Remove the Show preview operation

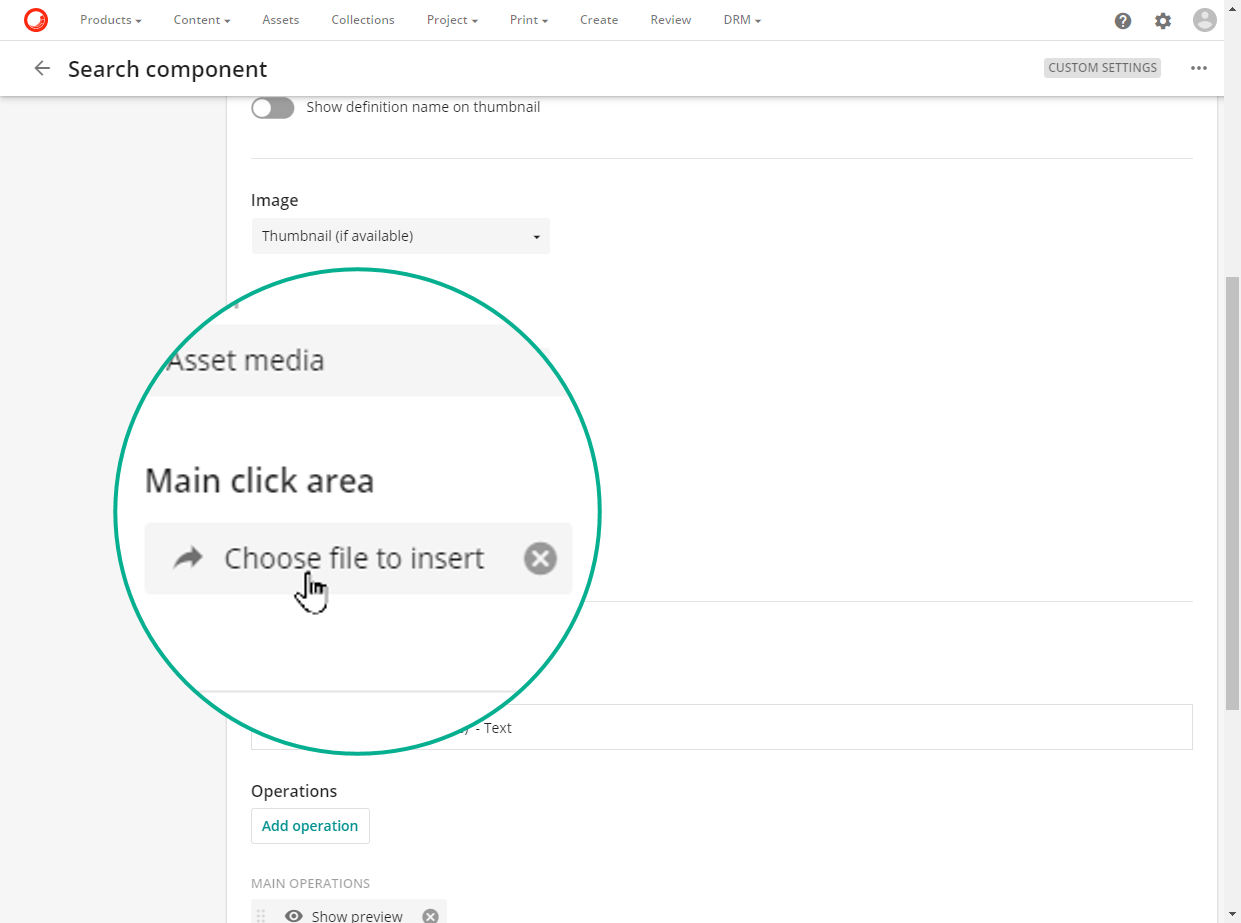430,916
